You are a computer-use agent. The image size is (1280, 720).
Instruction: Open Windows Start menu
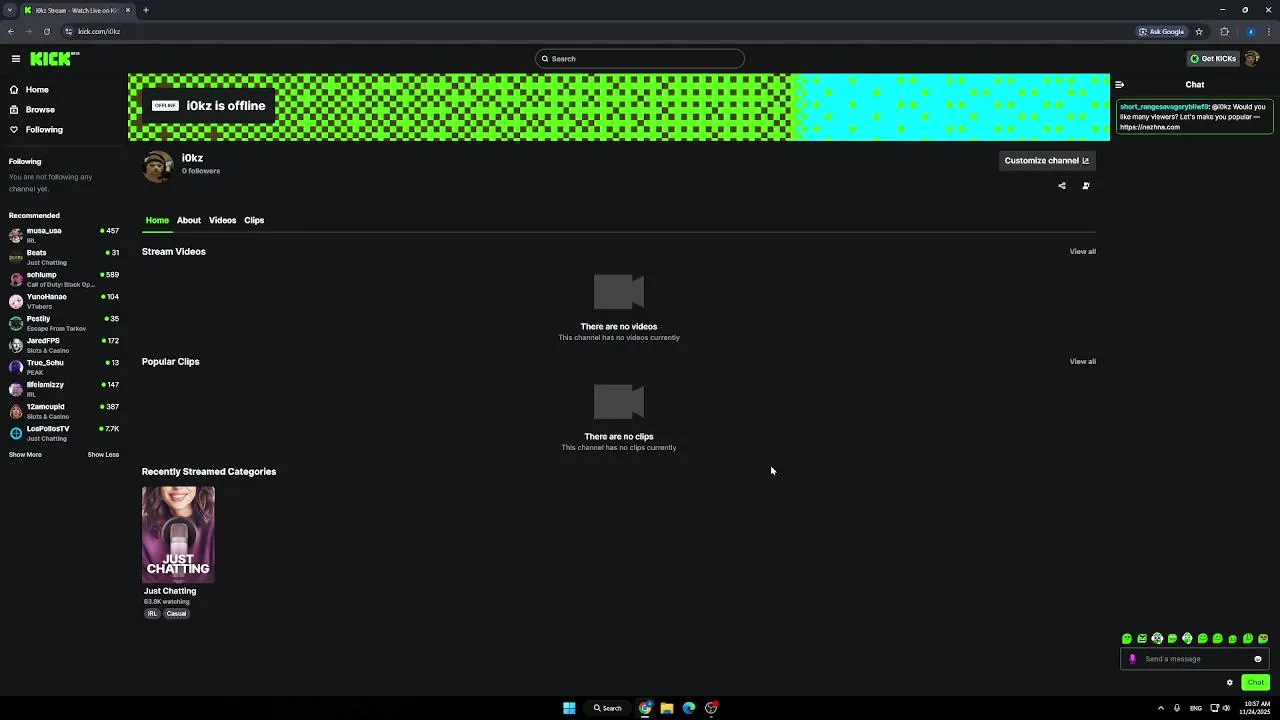[569, 708]
